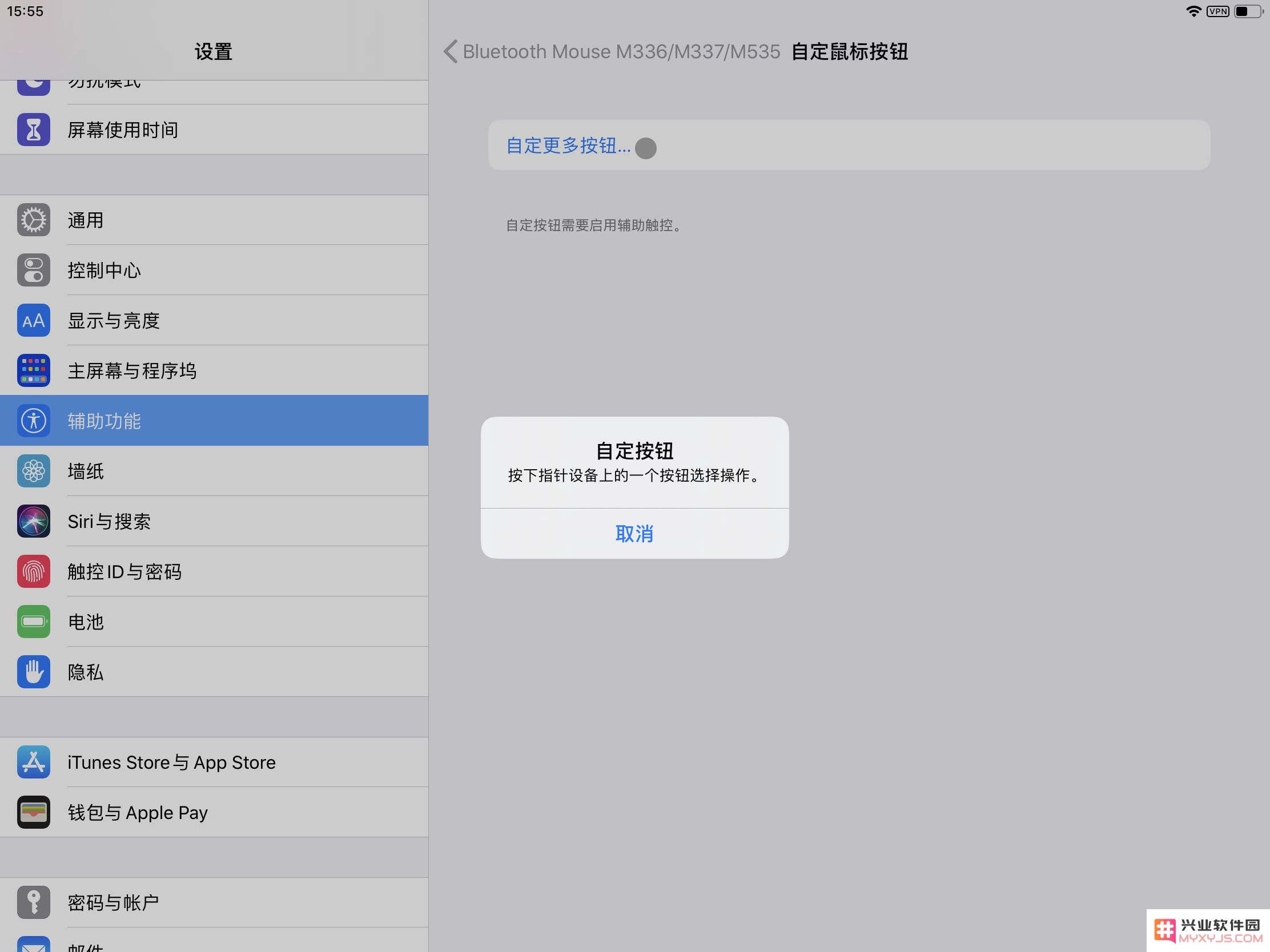
Task: Tap 自定更多按钮... link
Action: coord(568,146)
